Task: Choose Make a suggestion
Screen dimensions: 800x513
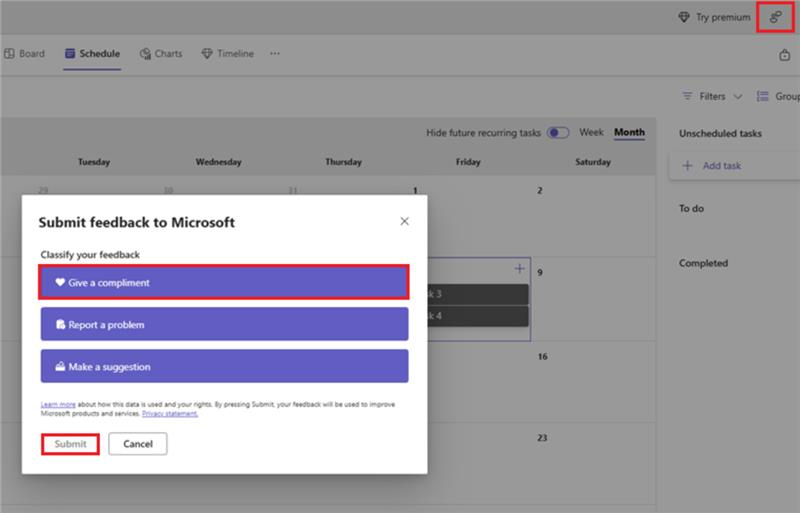Action: click(224, 366)
